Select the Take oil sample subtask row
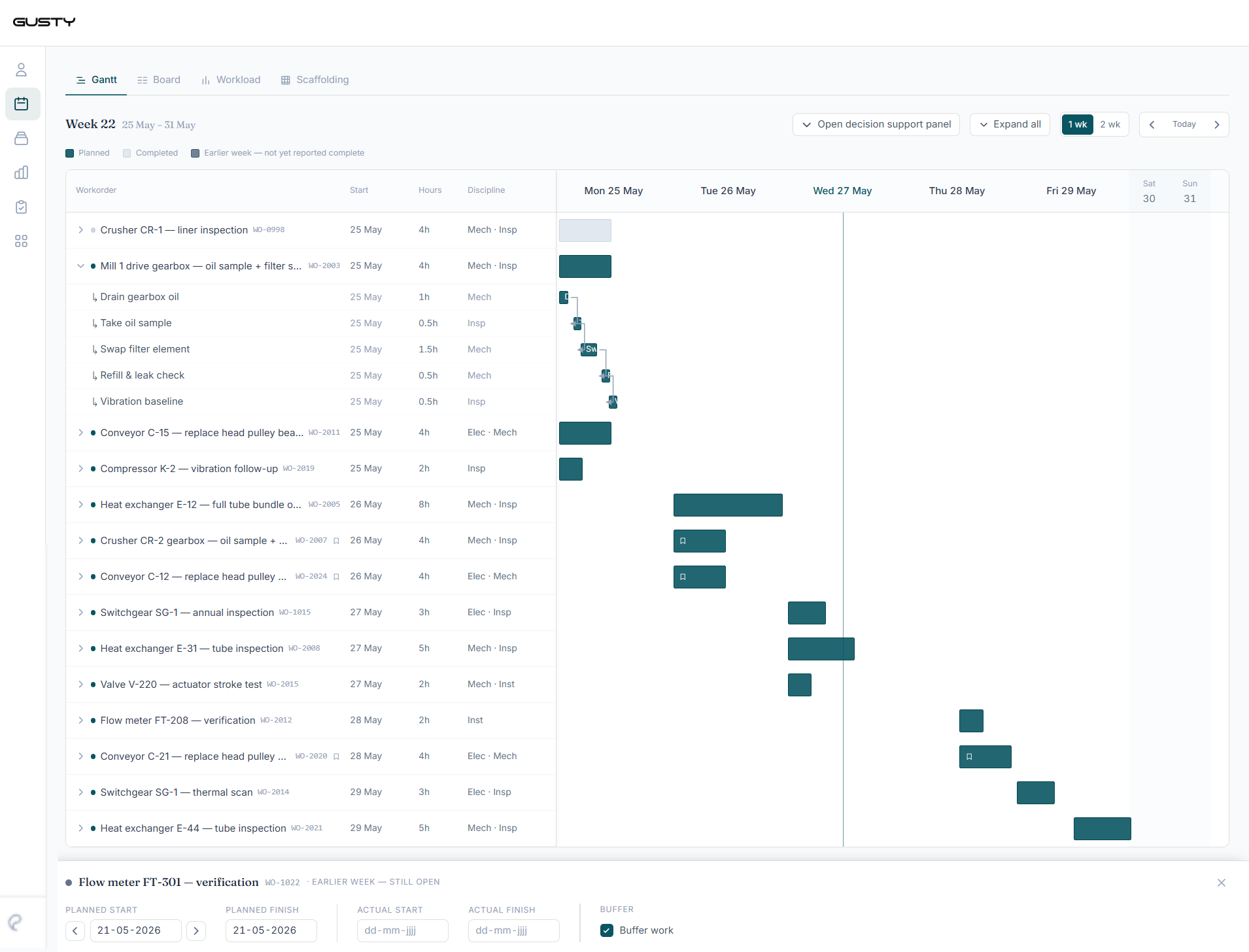 [311, 324]
